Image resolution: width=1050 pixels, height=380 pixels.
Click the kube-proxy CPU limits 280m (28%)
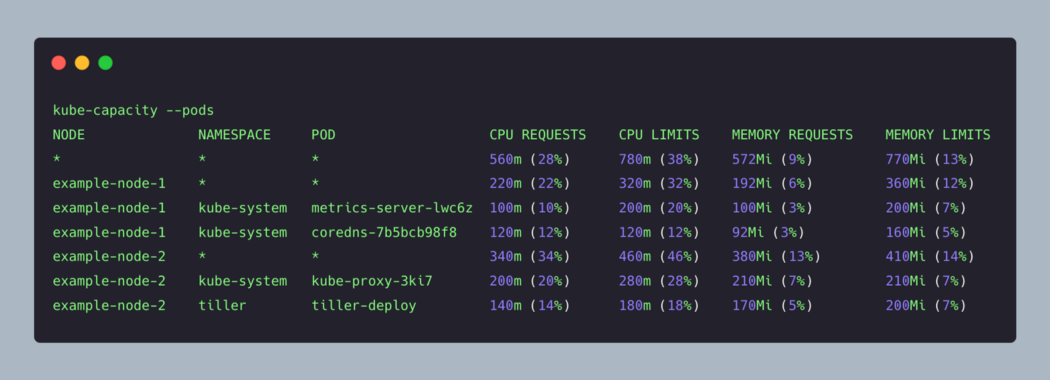(x=659, y=281)
